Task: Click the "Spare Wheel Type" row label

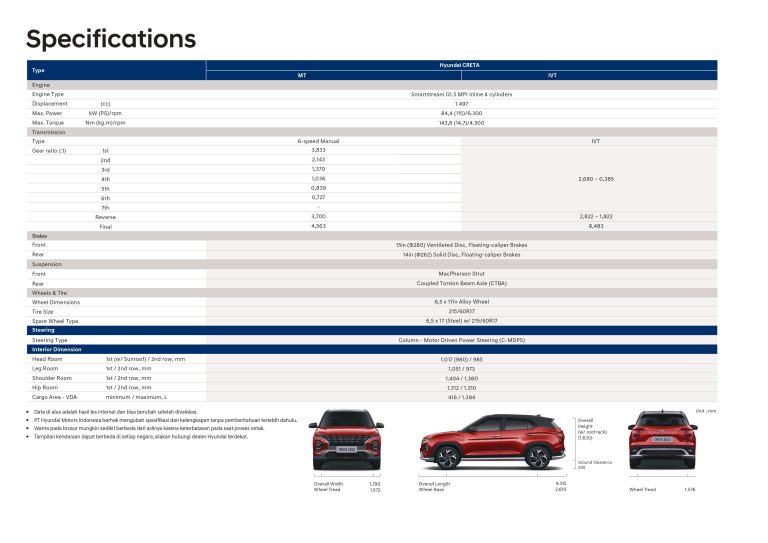Action: coord(55,321)
